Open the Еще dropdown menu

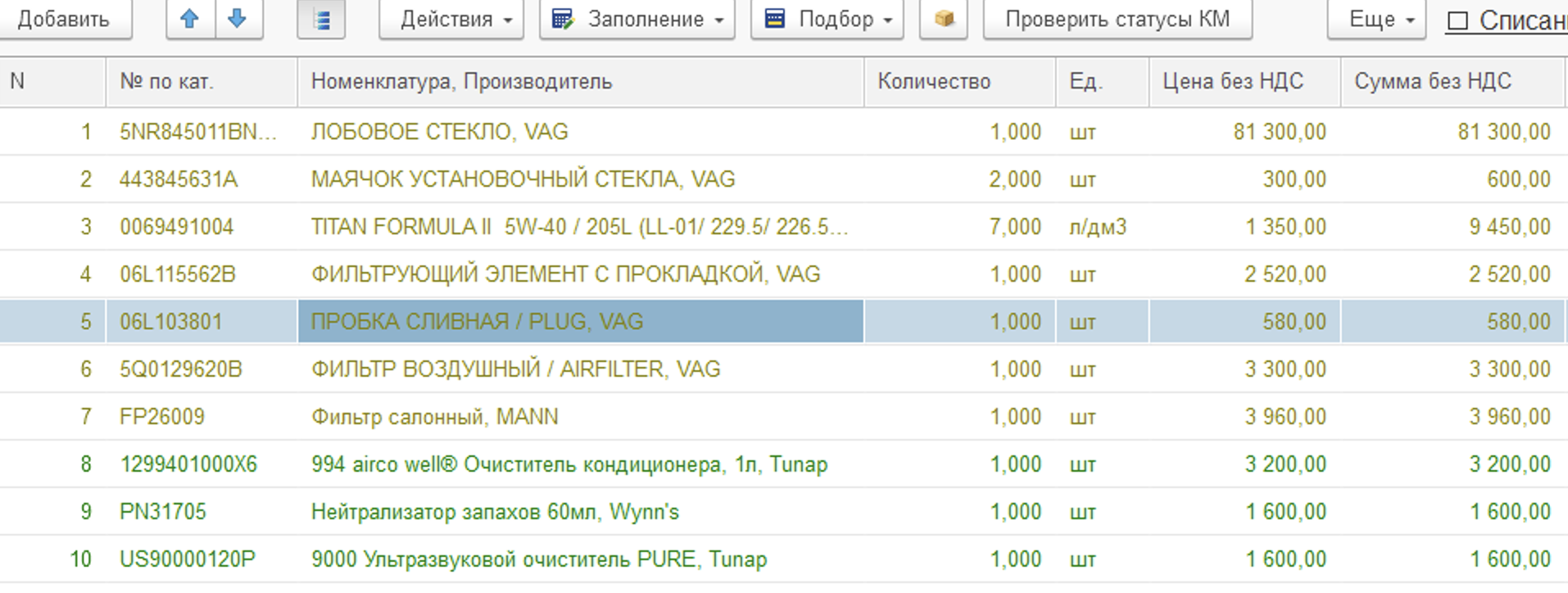tap(1376, 19)
